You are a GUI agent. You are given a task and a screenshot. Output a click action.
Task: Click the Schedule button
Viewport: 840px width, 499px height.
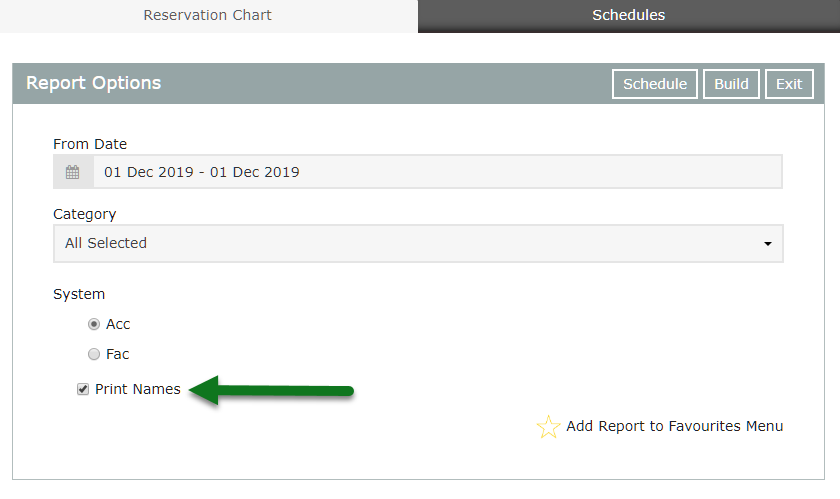click(655, 84)
